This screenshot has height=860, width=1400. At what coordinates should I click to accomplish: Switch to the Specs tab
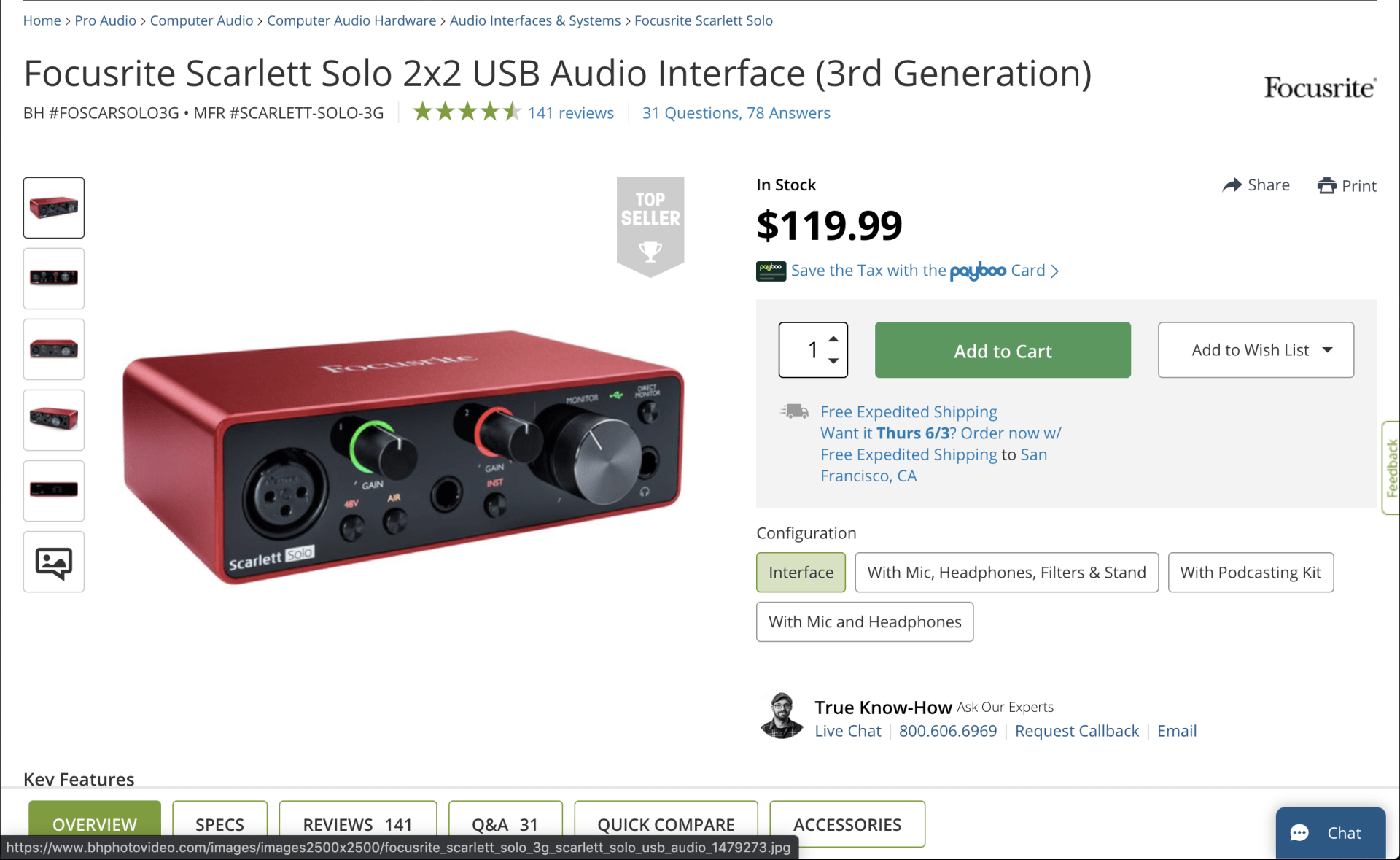pos(219,824)
